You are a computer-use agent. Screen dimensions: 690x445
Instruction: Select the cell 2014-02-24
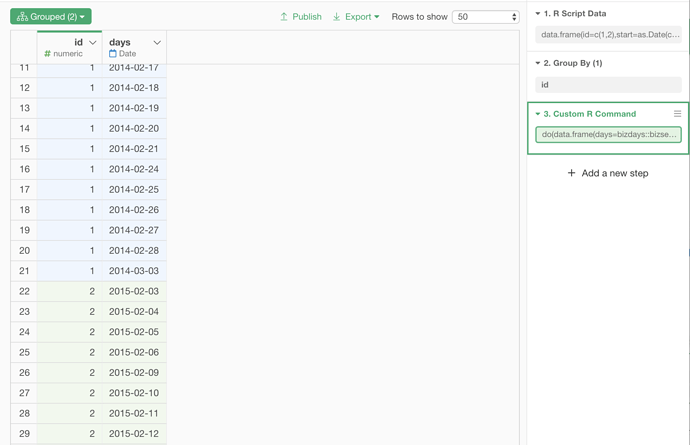pyautogui.click(x=134, y=169)
